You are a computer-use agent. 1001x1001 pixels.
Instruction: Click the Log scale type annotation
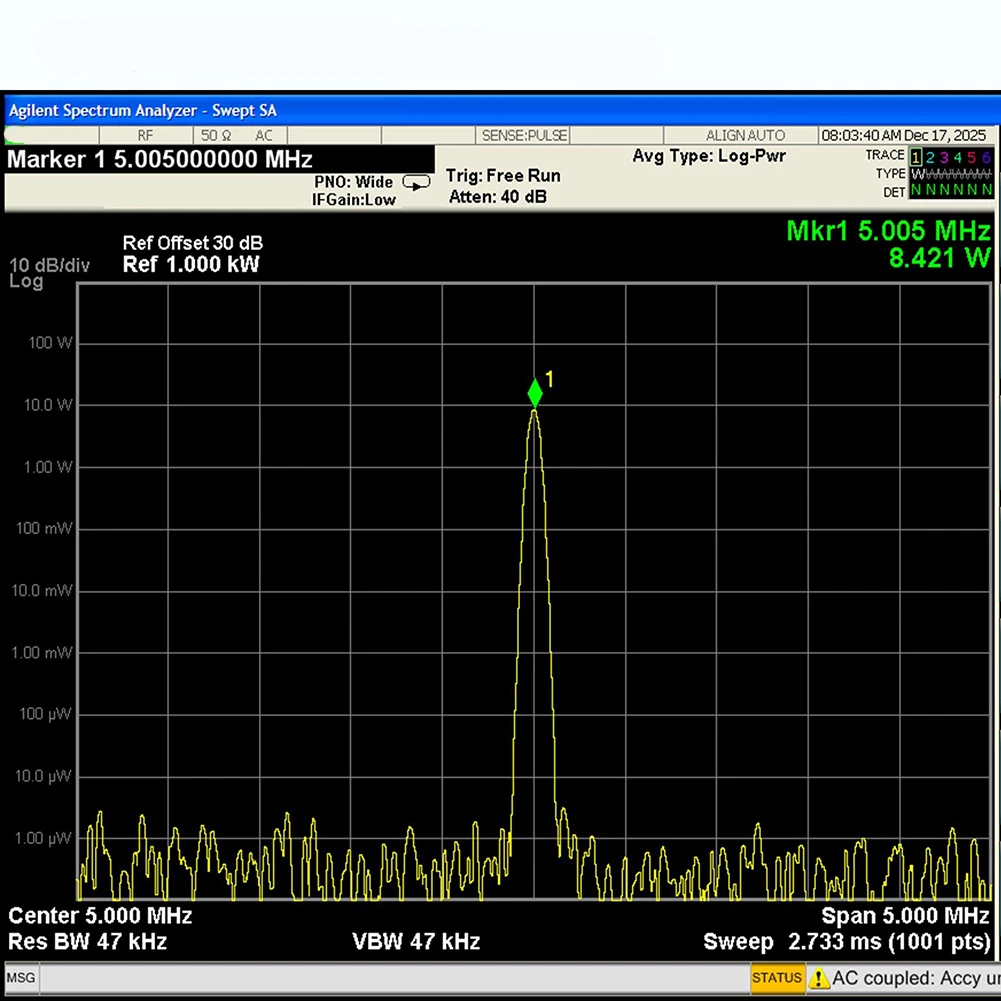[26, 282]
